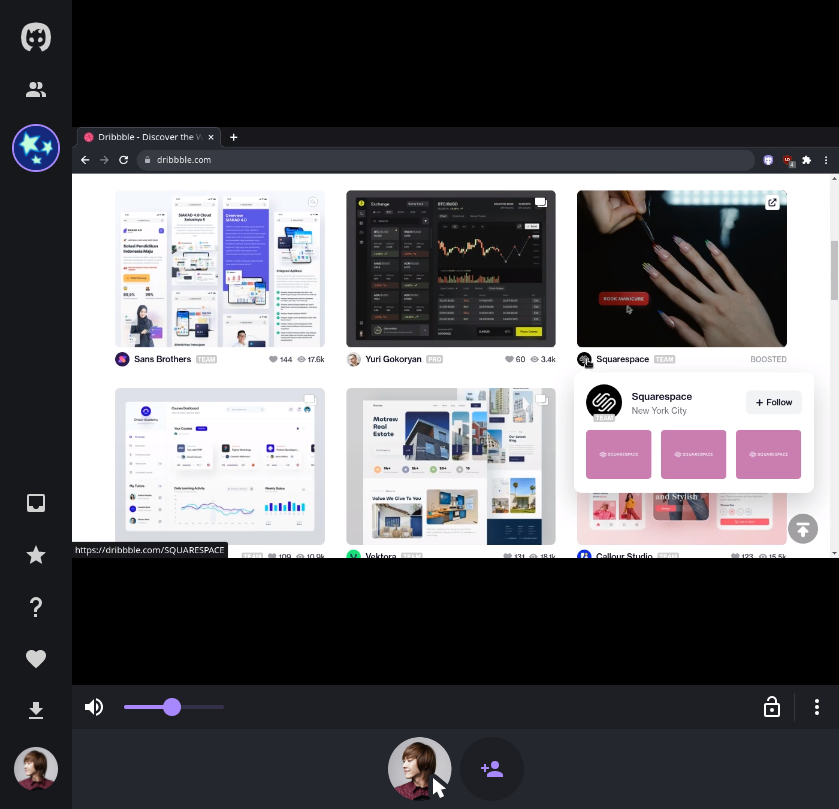
Task: Open the favorites star icon in sidebar
Action: click(x=36, y=555)
